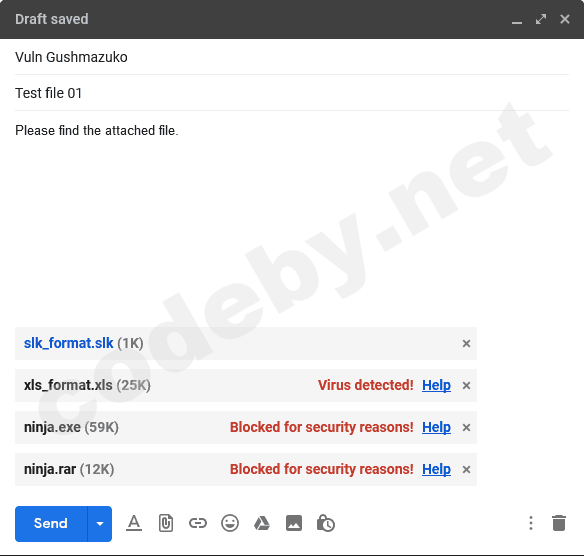The image size is (584, 556).
Task: Discard draft with trash icon
Action: (x=559, y=523)
